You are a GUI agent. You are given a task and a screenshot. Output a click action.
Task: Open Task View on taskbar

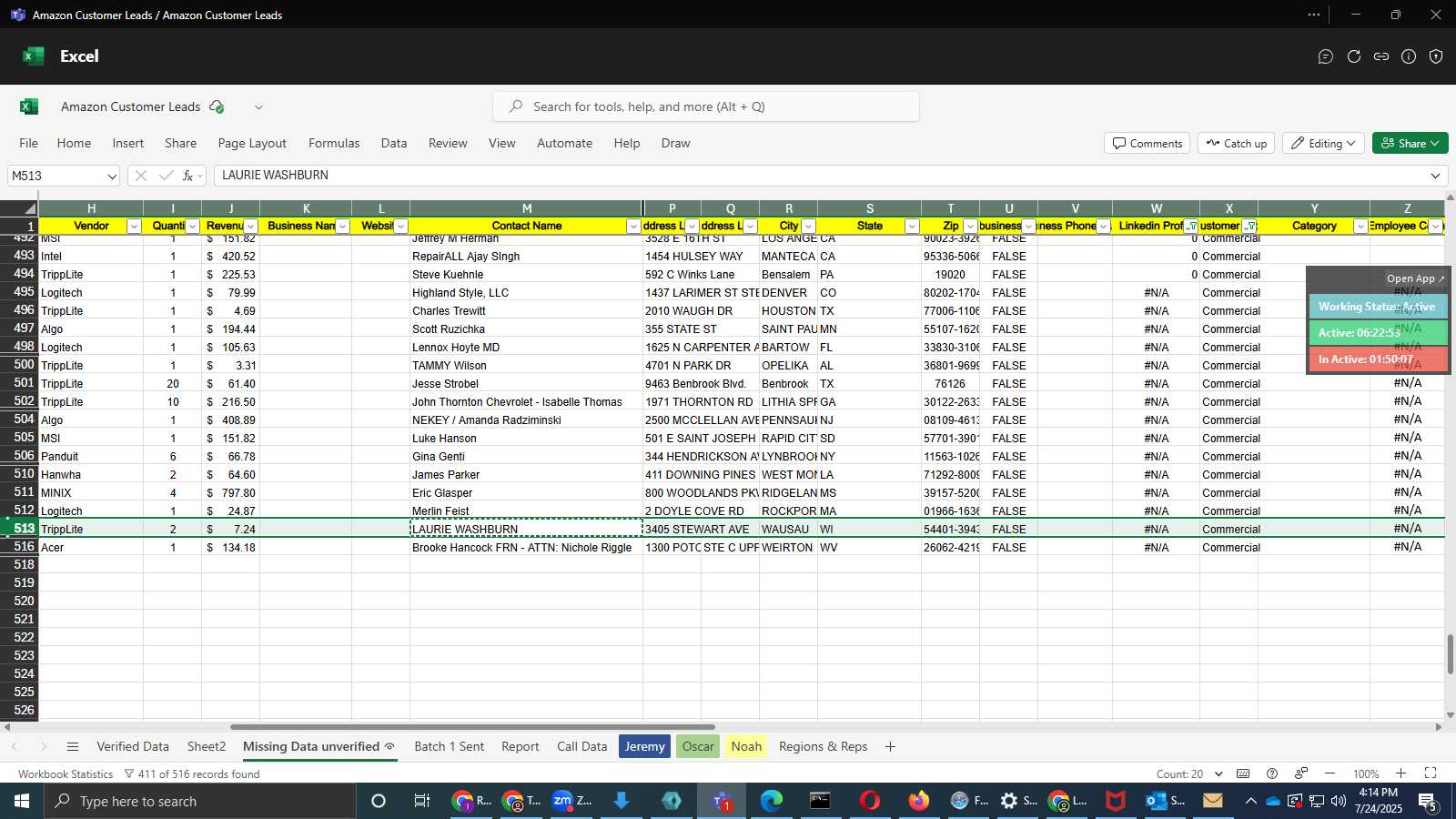[421, 801]
